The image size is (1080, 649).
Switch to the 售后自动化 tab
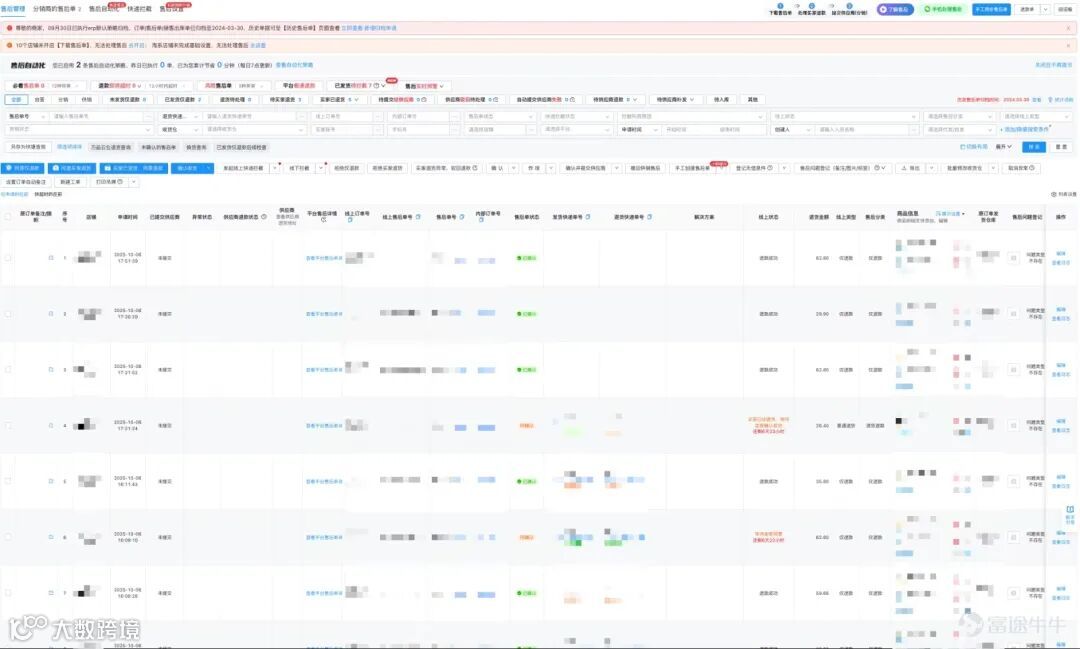click(x=104, y=9)
